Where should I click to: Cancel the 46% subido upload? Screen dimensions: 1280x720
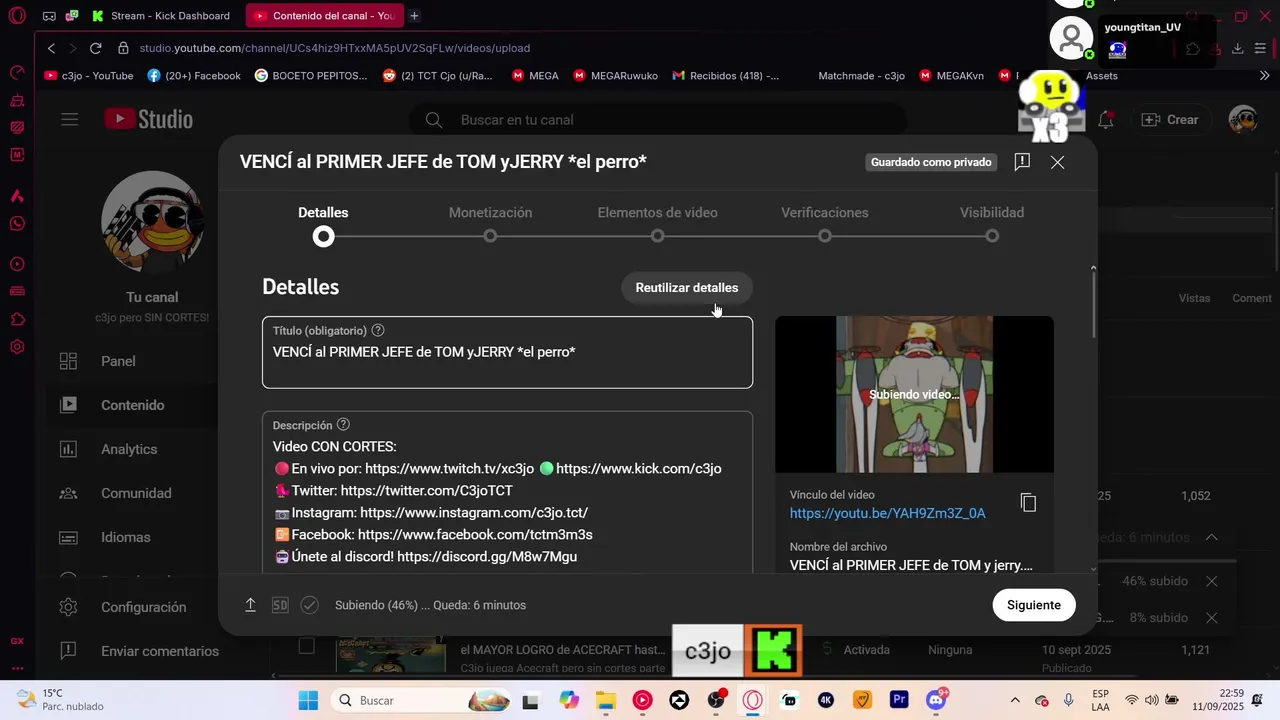[x=1211, y=581]
